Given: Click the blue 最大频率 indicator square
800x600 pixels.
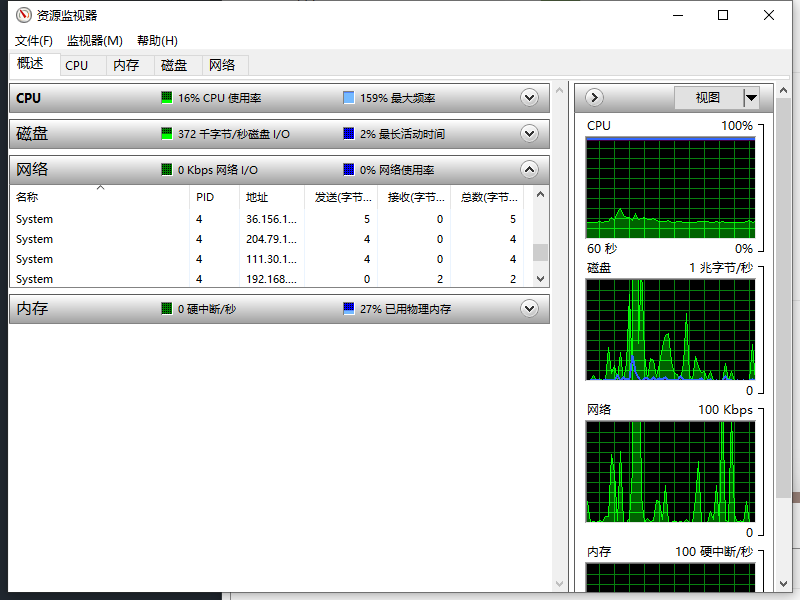Looking at the screenshot, I should [348, 98].
